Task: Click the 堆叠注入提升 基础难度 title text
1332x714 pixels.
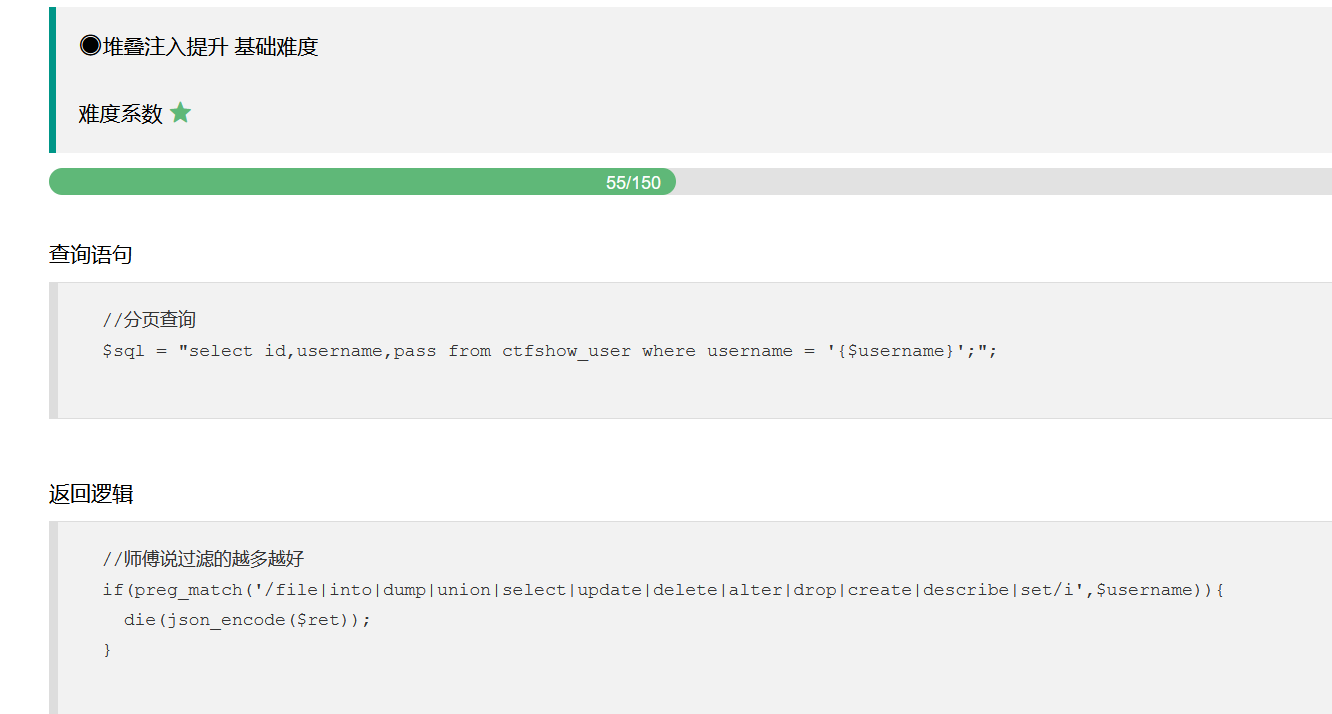Action: pyautogui.click(x=210, y=47)
